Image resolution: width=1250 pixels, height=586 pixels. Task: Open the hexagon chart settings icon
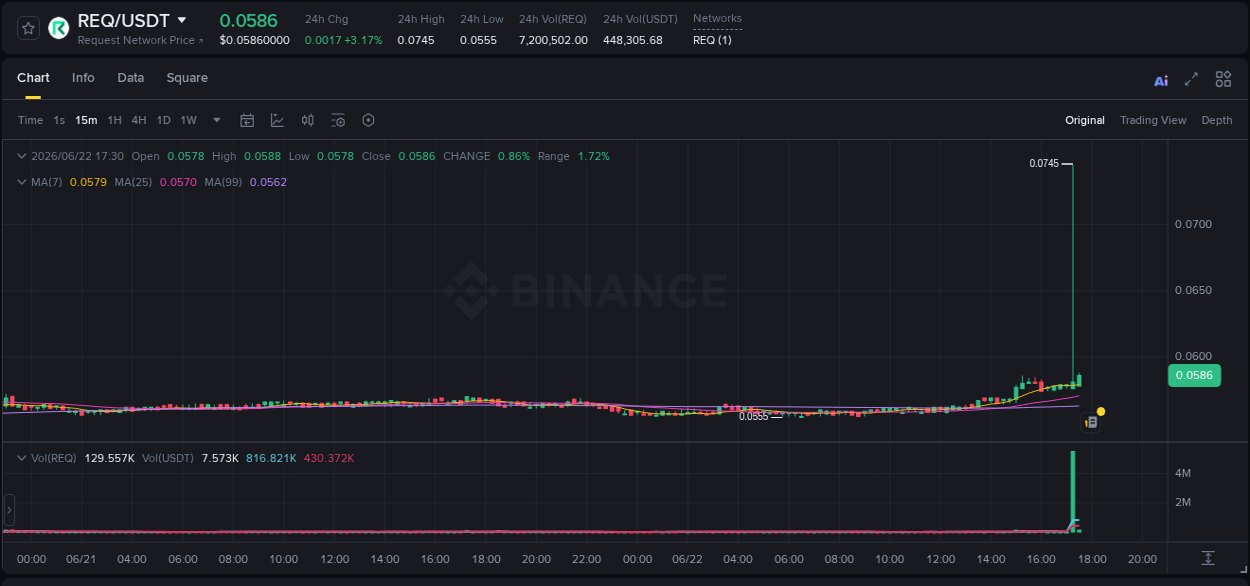pyautogui.click(x=368, y=120)
